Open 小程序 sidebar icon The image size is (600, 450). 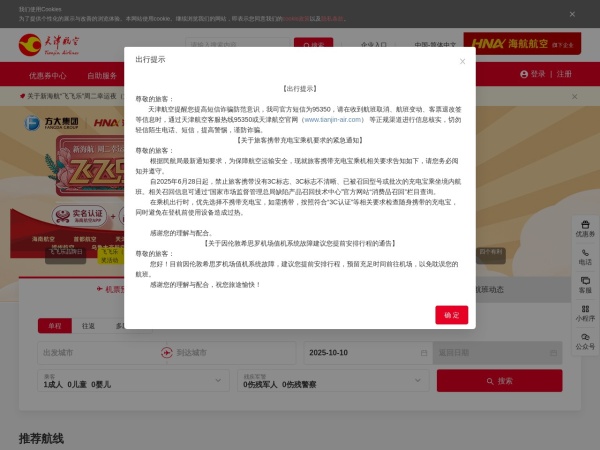[x=585, y=314]
